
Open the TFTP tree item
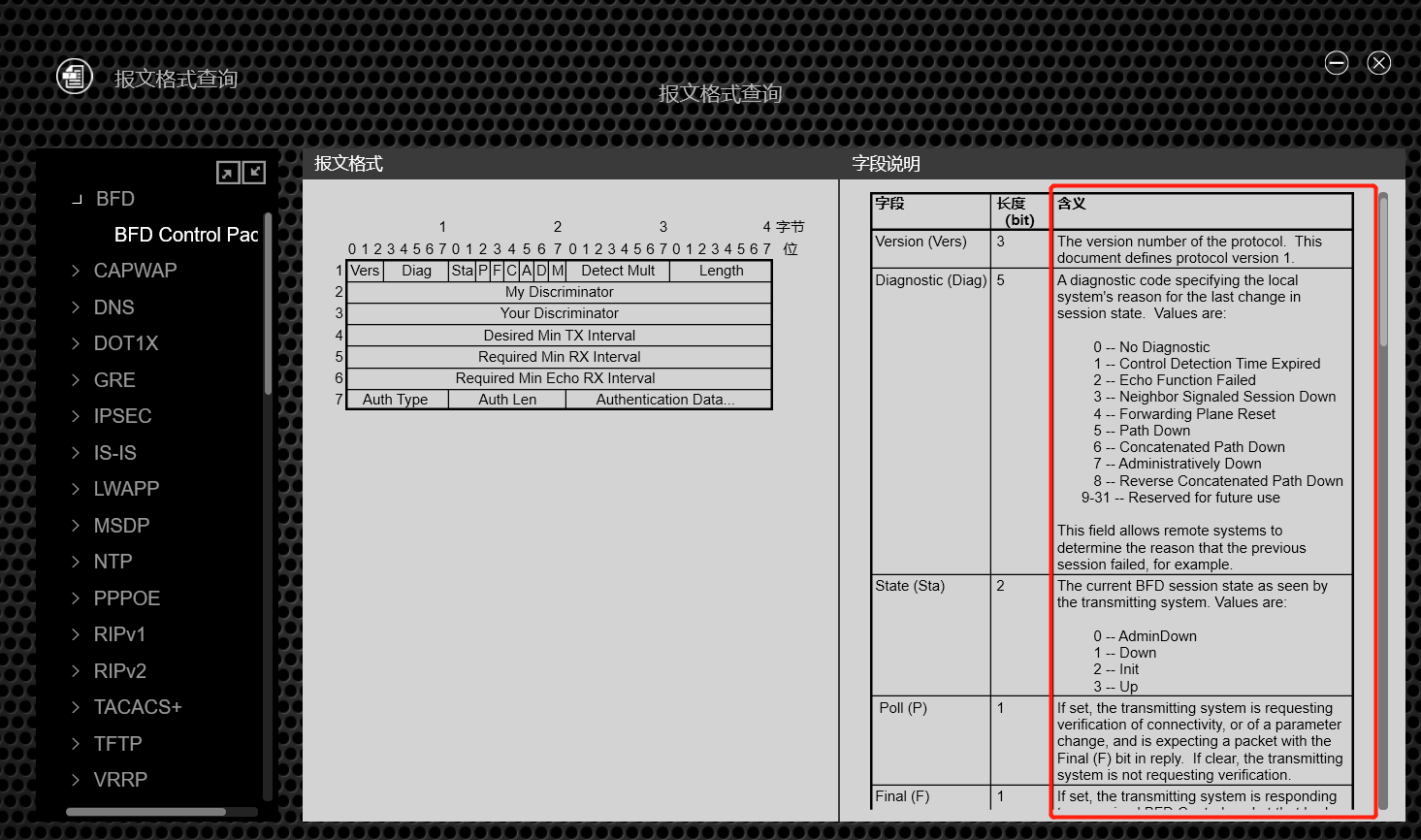pyautogui.click(x=117, y=744)
